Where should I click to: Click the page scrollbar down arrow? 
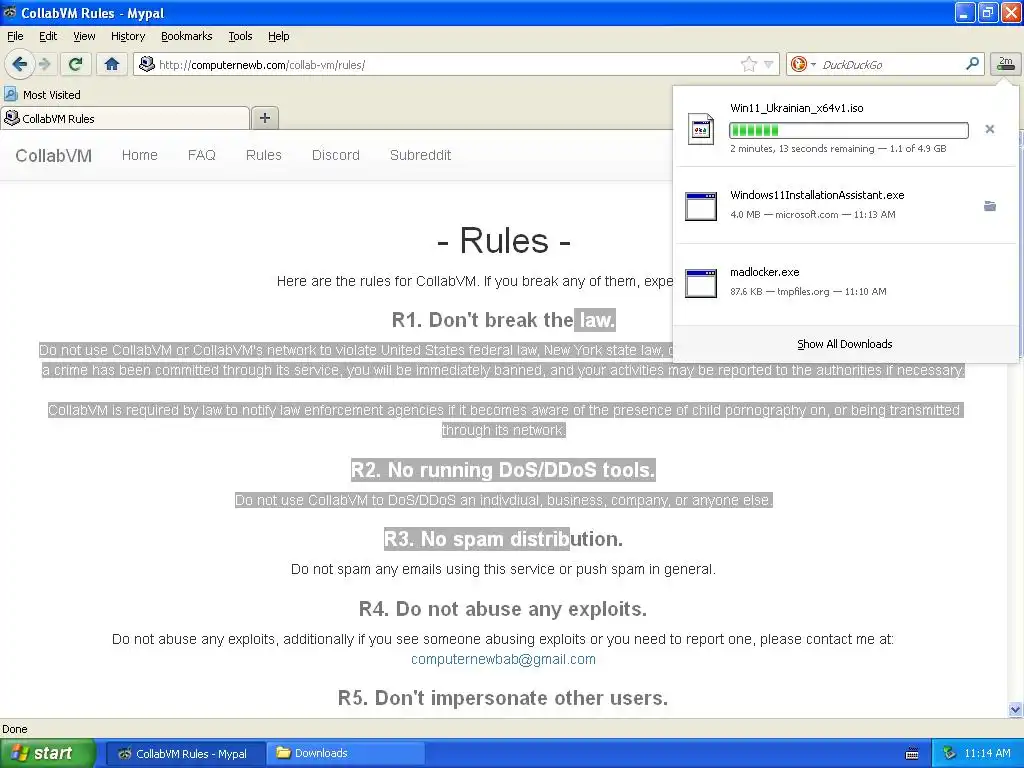pos(1015,709)
